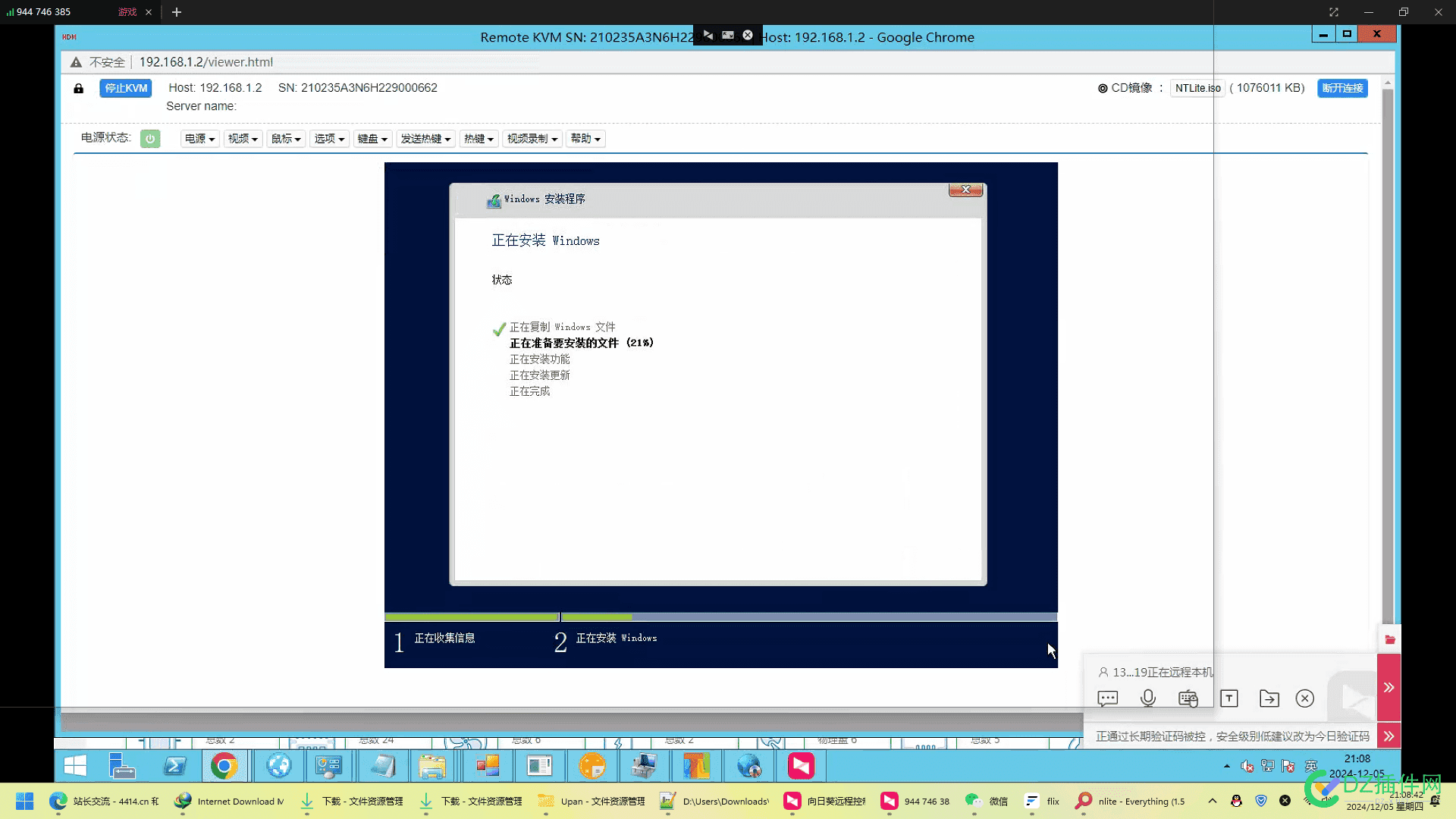Open the orange circle app in remote taskbar

tap(592, 766)
